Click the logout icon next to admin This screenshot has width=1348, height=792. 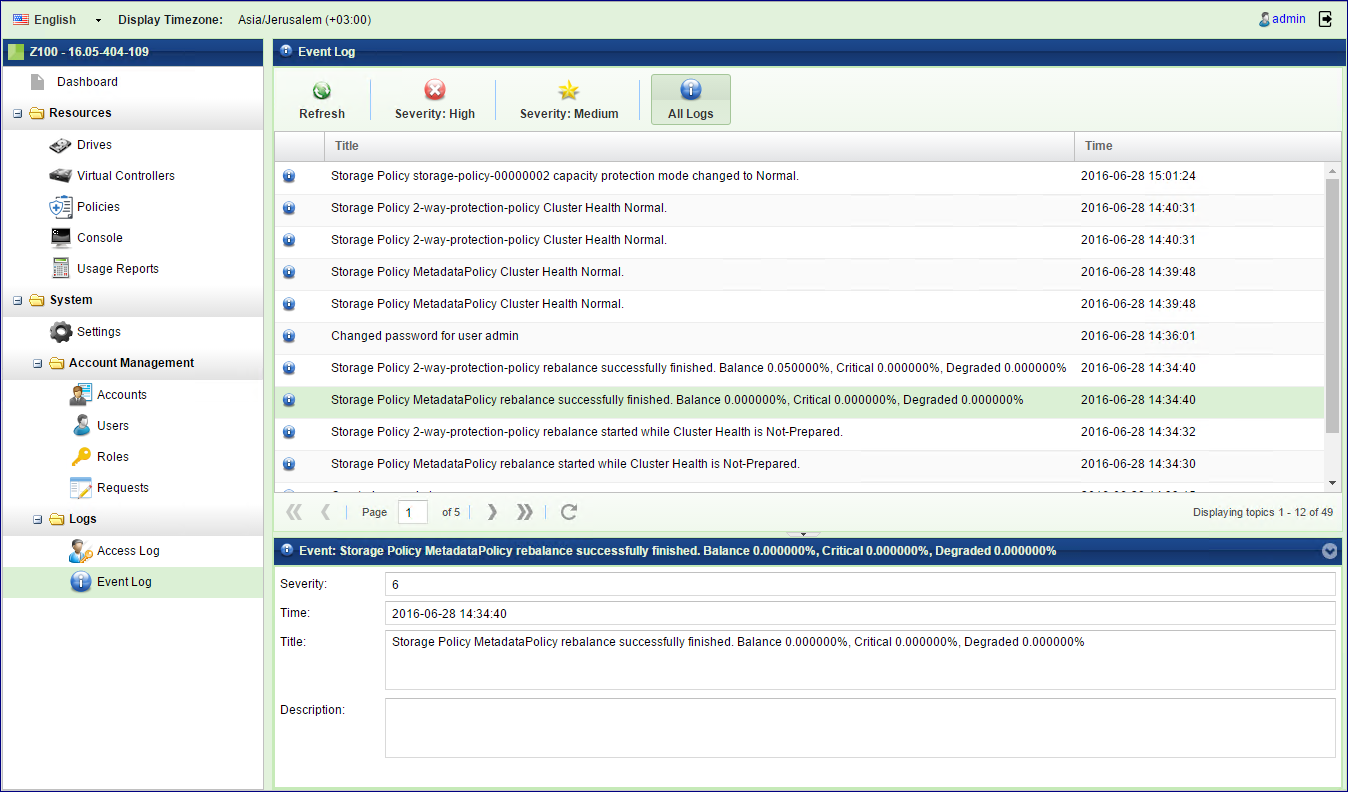pos(1326,19)
